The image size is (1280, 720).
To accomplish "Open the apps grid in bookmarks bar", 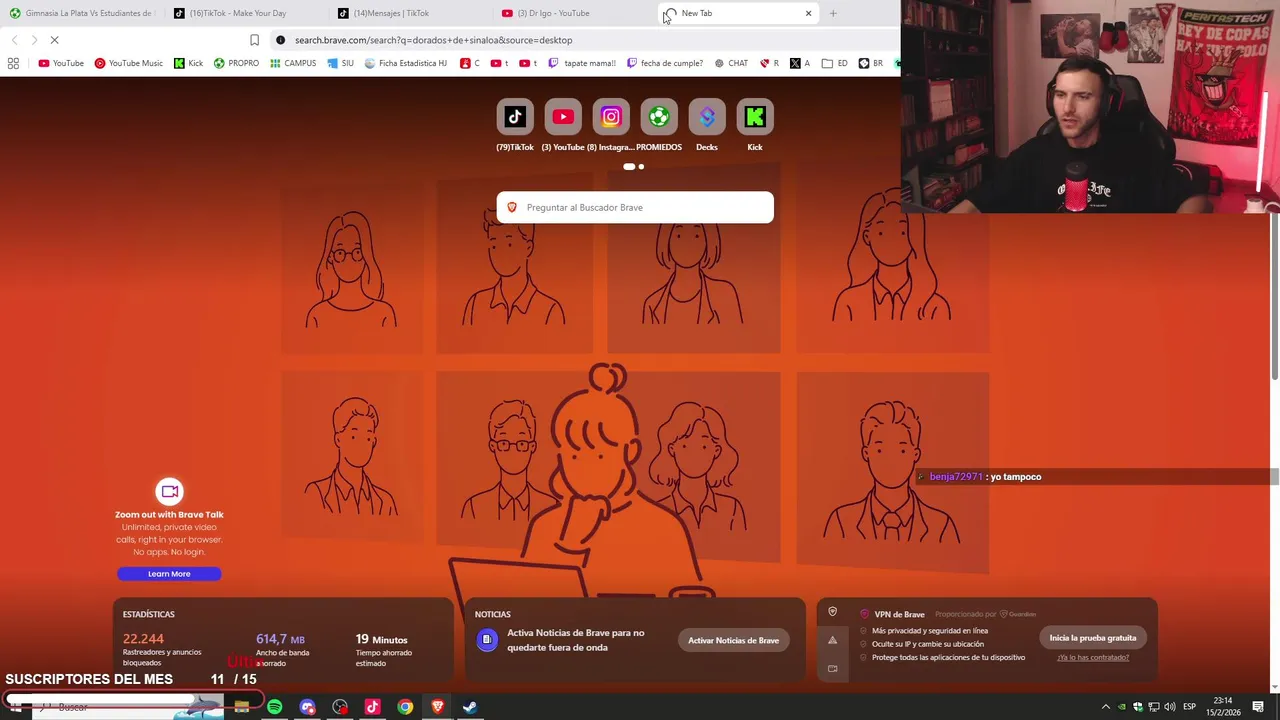I will (13, 63).
